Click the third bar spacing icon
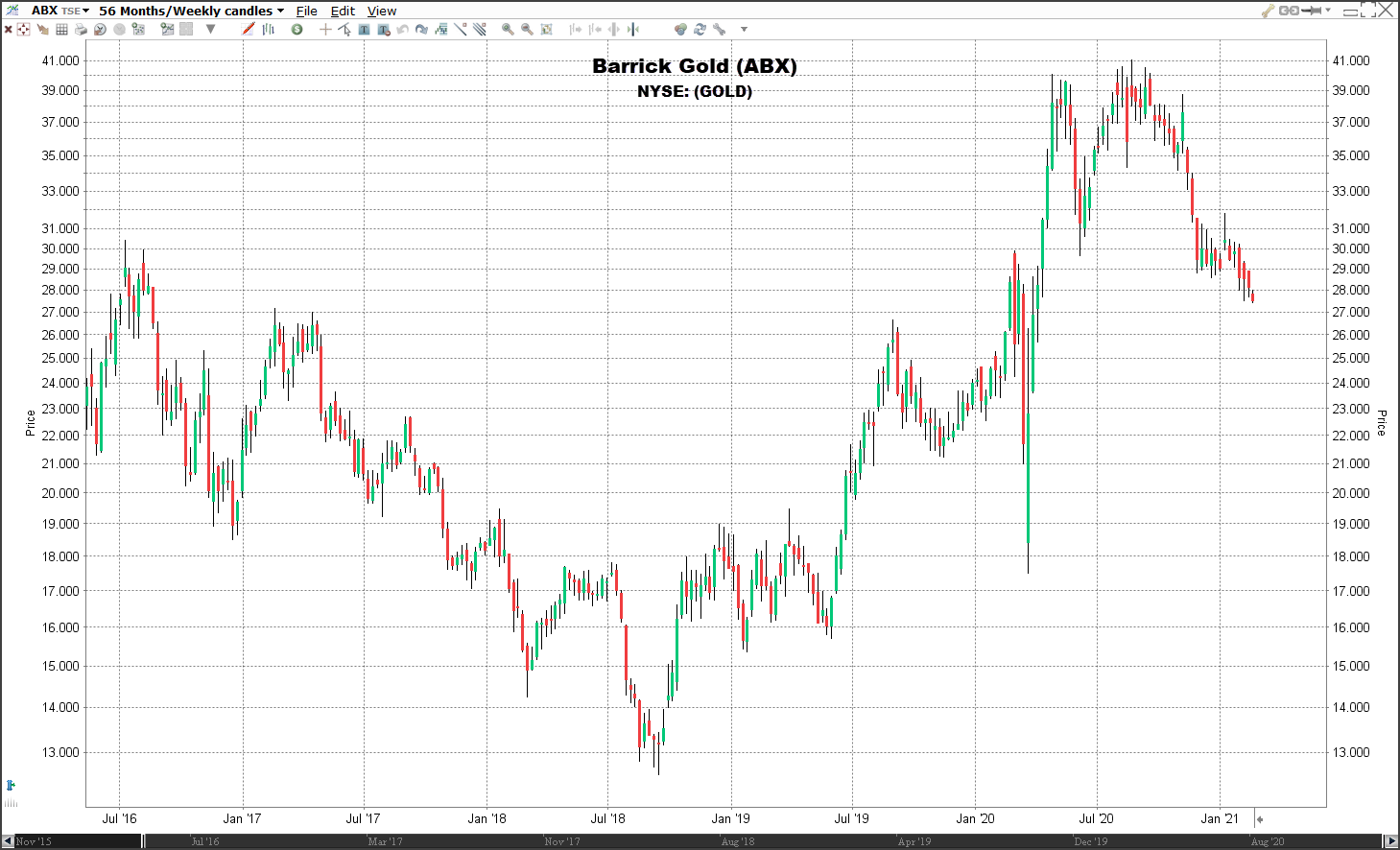This screenshot has width=1400, height=850. (x=613, y=30)
